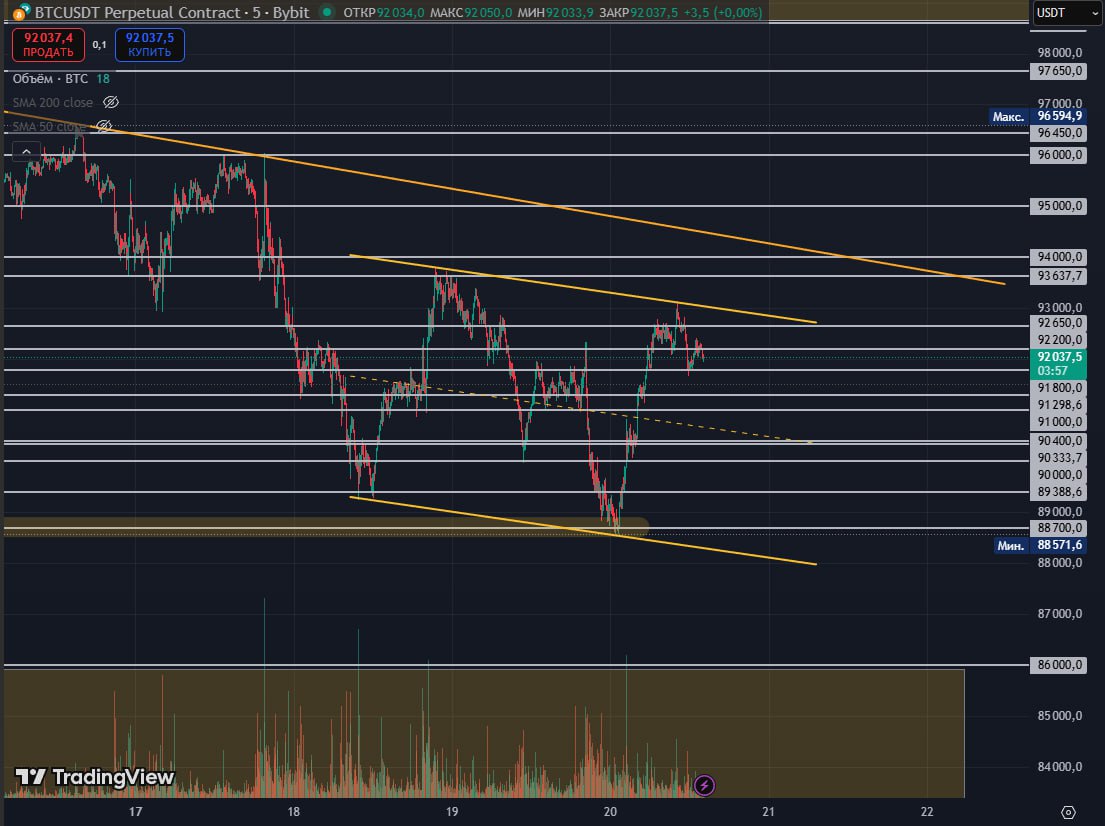Select the 93637,7 horizontal level price label
1105x826 pixels.
pyautogui.click(x=1059, y=276)
